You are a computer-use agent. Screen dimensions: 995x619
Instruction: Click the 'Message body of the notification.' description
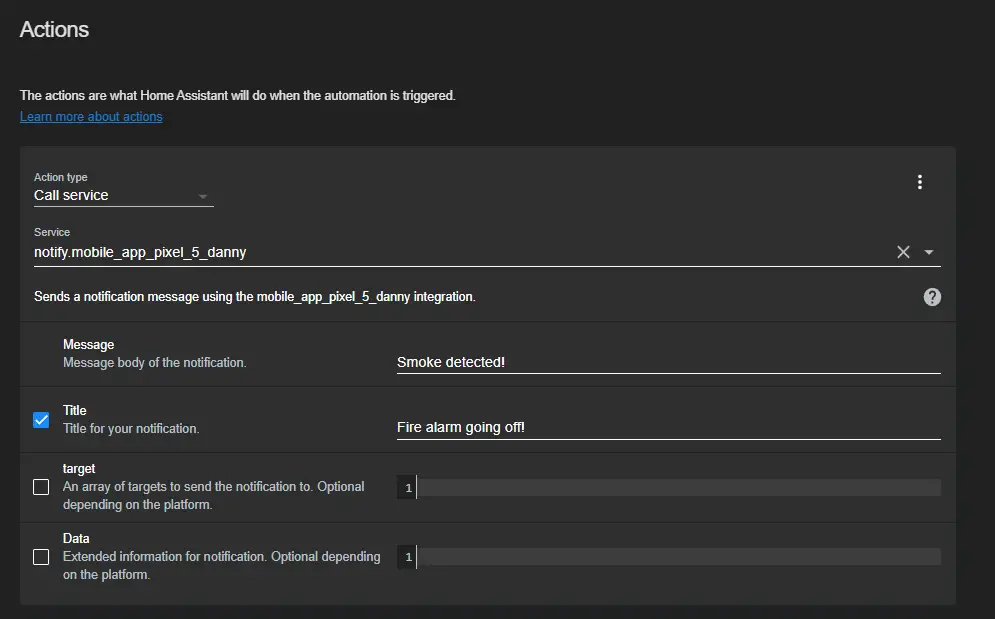click(155, 363)
